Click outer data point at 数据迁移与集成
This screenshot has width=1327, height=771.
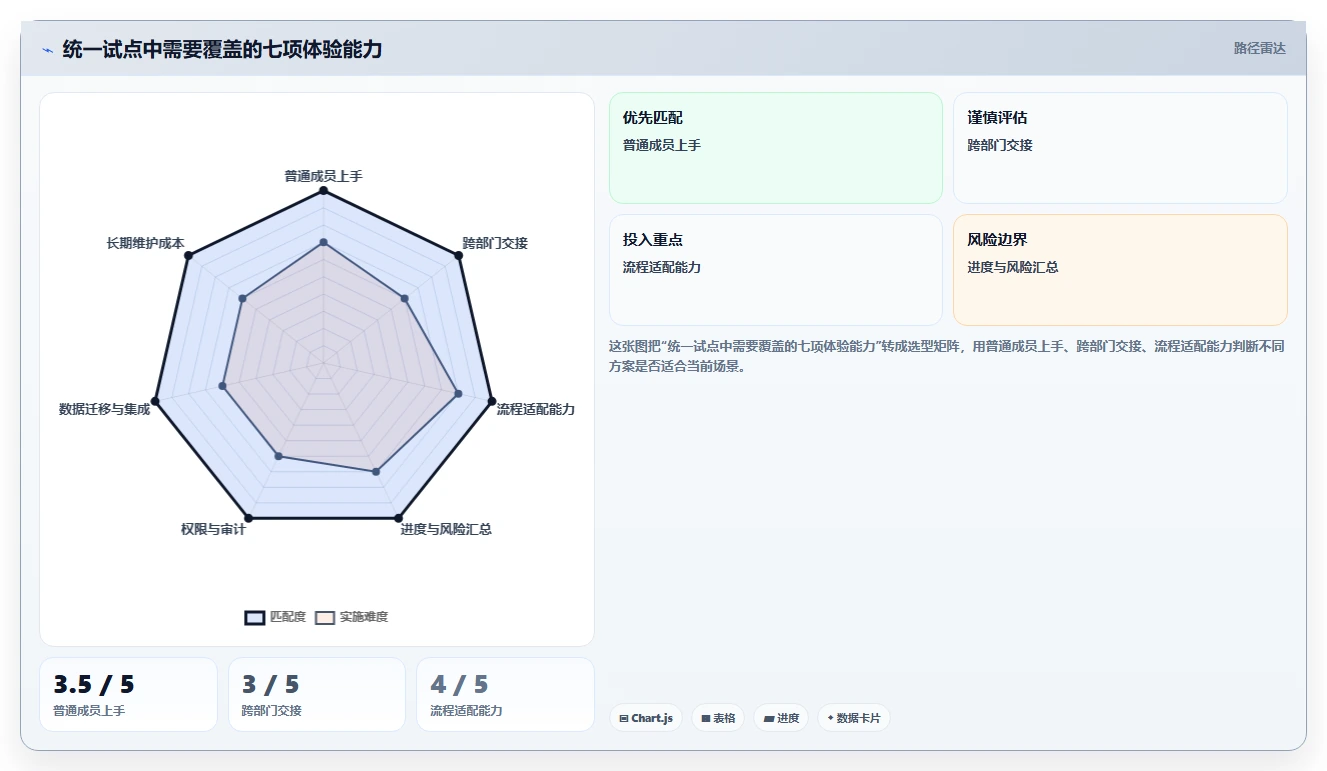[155, 401]
